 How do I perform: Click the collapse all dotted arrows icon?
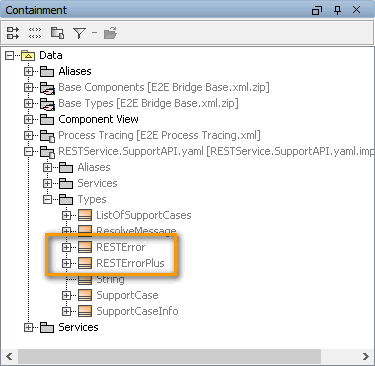pos(35,33)
